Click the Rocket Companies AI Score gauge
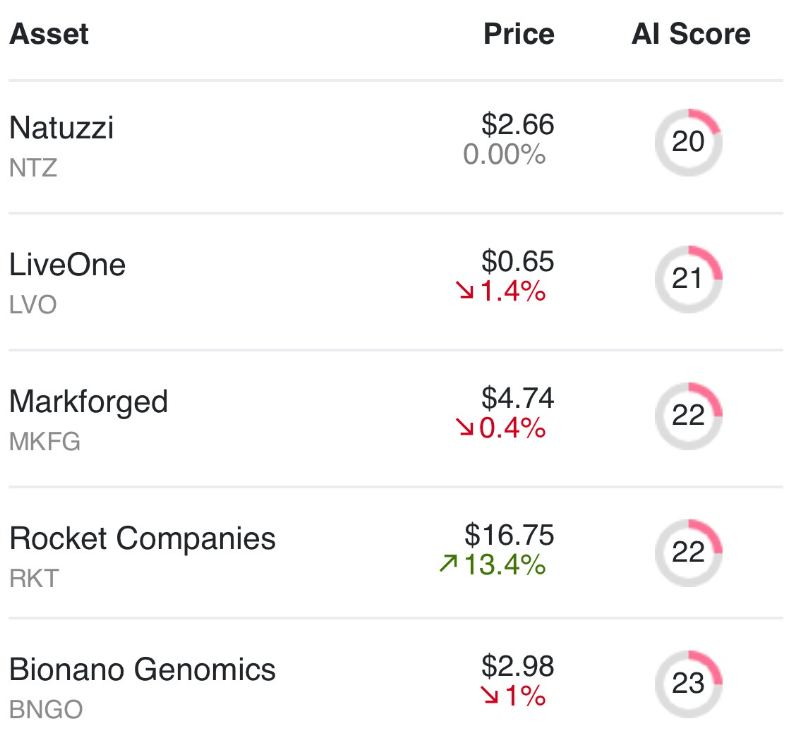Viewport: 798px width, 738px height. 688,552
